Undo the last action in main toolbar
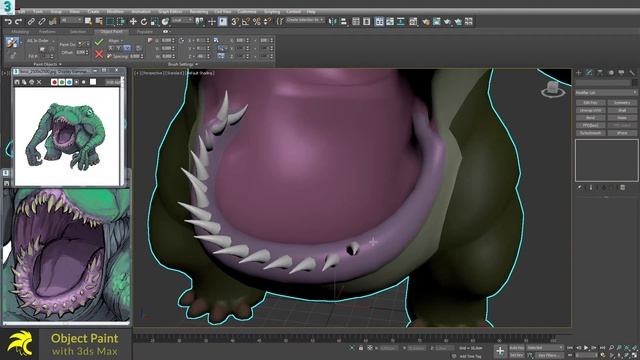Viewport: 640px width, 360px height. pos(8,22)
